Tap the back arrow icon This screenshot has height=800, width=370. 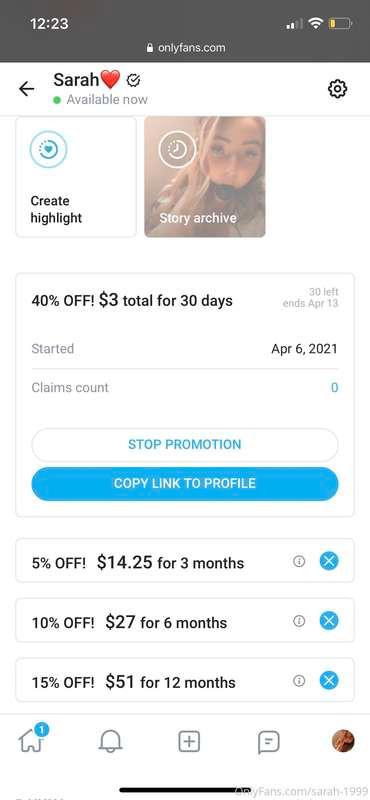(x=27, y=89)
